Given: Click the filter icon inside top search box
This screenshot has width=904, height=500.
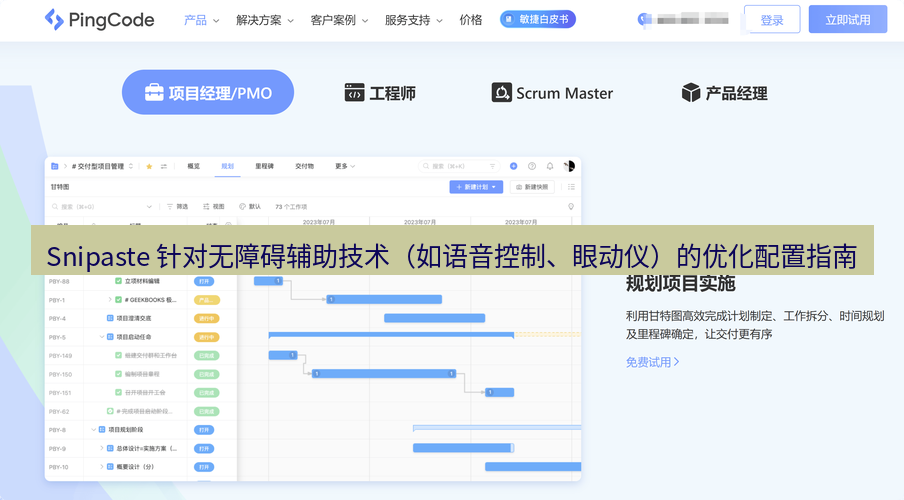Looking at the screenshot, I should 492,166.
